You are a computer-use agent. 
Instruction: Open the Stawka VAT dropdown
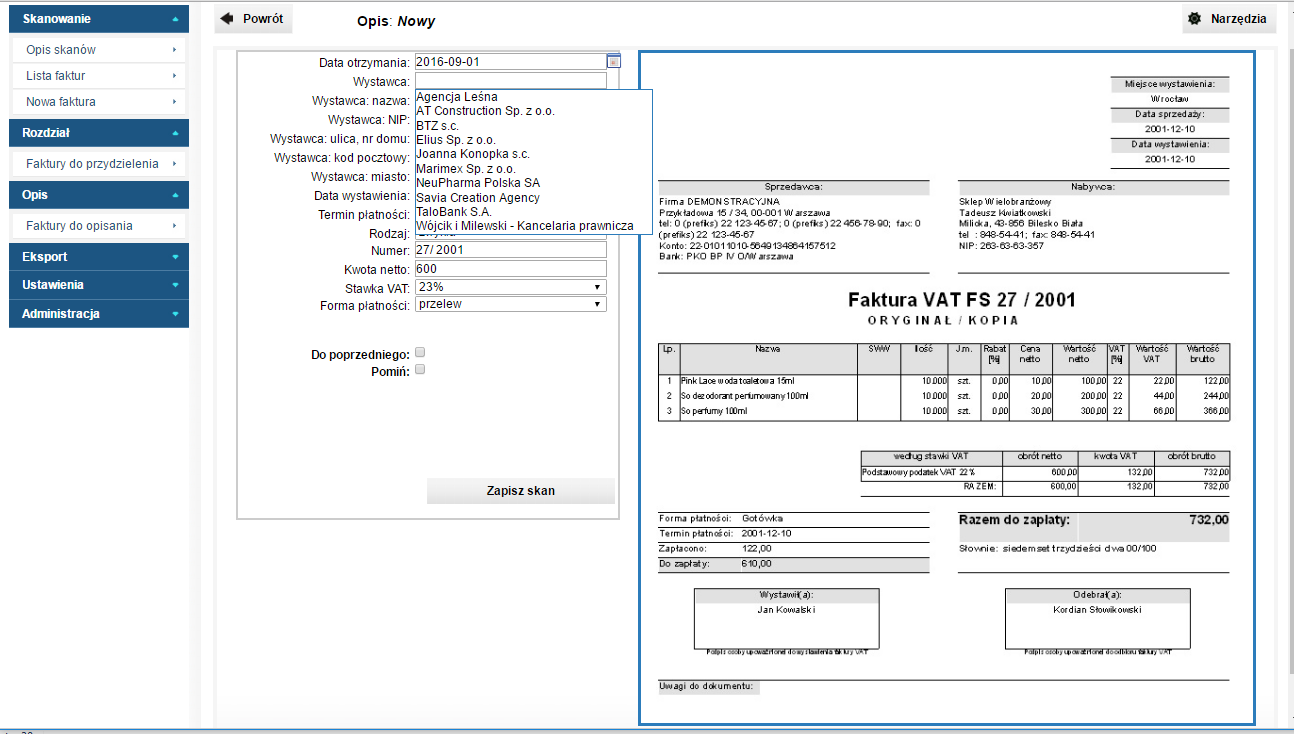click(x=510, y=287)
